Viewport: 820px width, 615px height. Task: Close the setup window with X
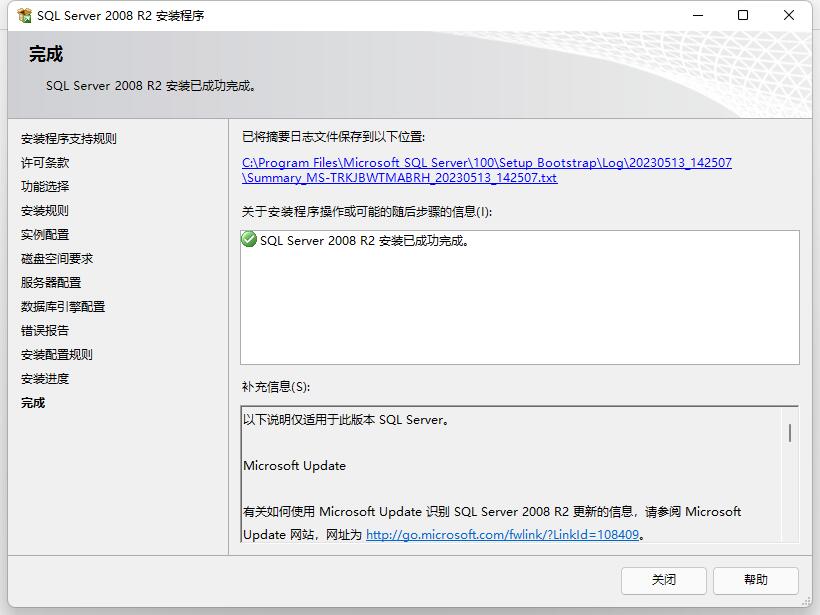[789, 15]
